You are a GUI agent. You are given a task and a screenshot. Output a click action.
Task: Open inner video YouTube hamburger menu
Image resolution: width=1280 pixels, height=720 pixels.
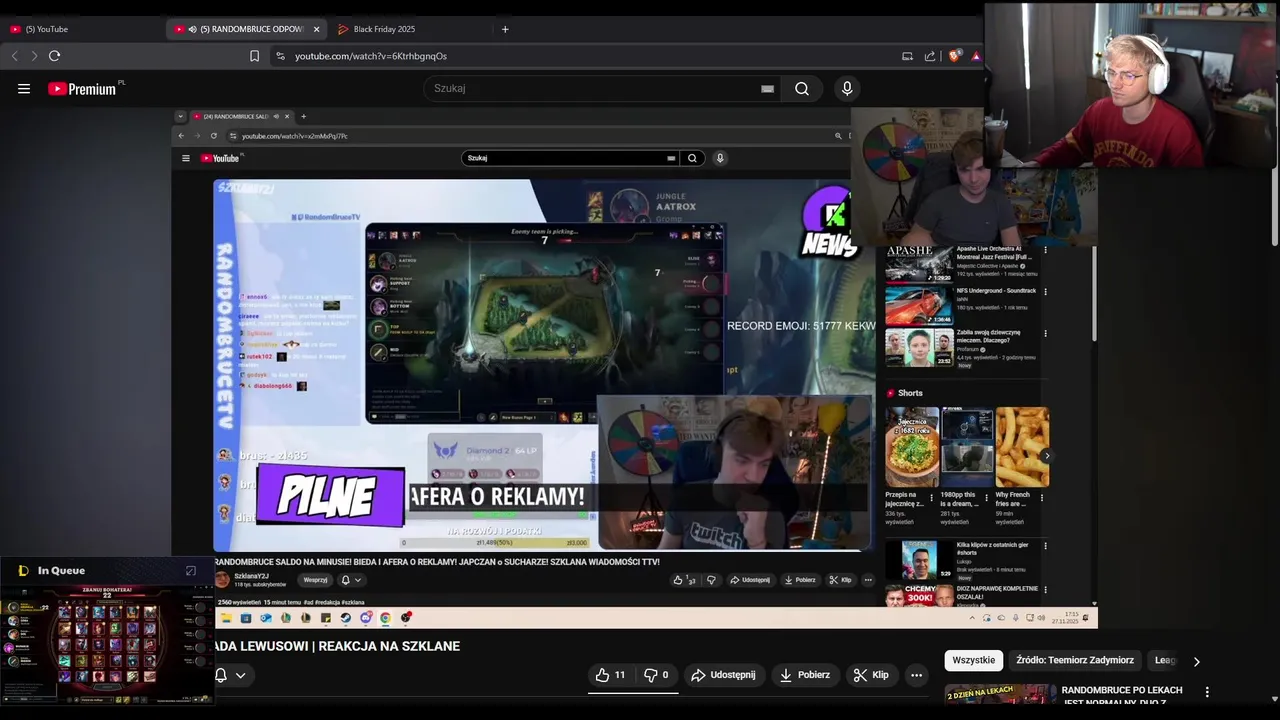(185, 158)
